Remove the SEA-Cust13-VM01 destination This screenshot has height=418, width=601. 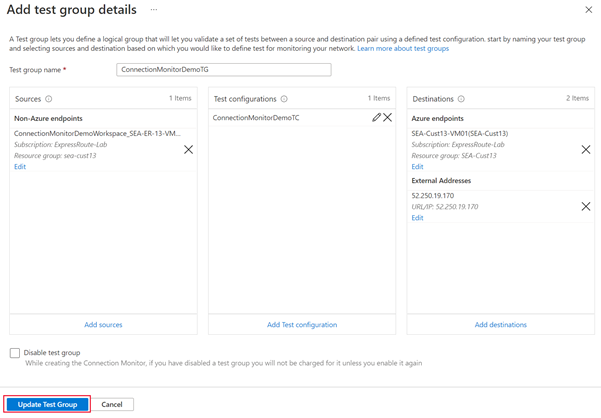tap(586, 149)
